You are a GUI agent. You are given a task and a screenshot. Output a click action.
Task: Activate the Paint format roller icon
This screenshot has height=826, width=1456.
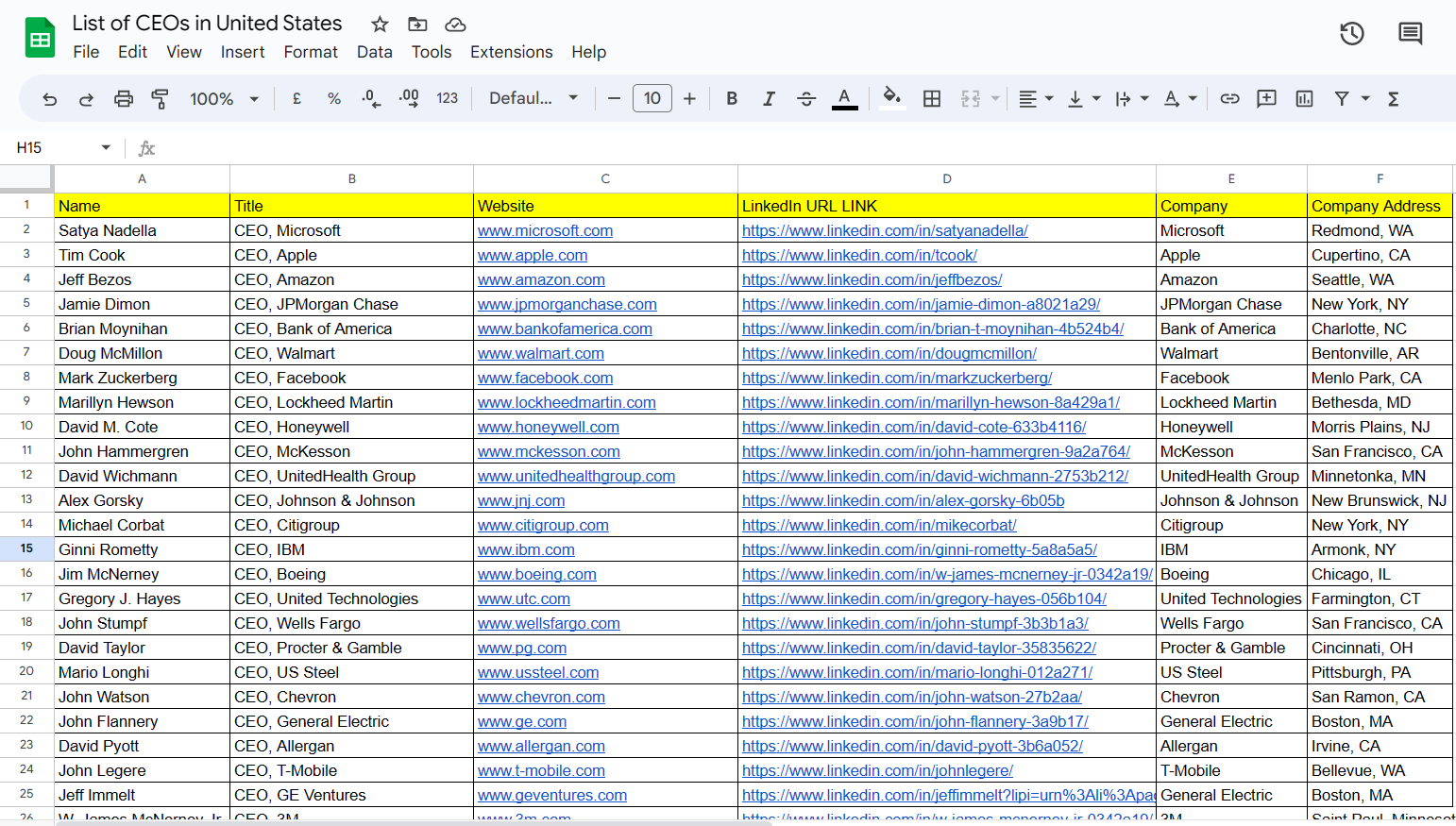pos(161,99)
